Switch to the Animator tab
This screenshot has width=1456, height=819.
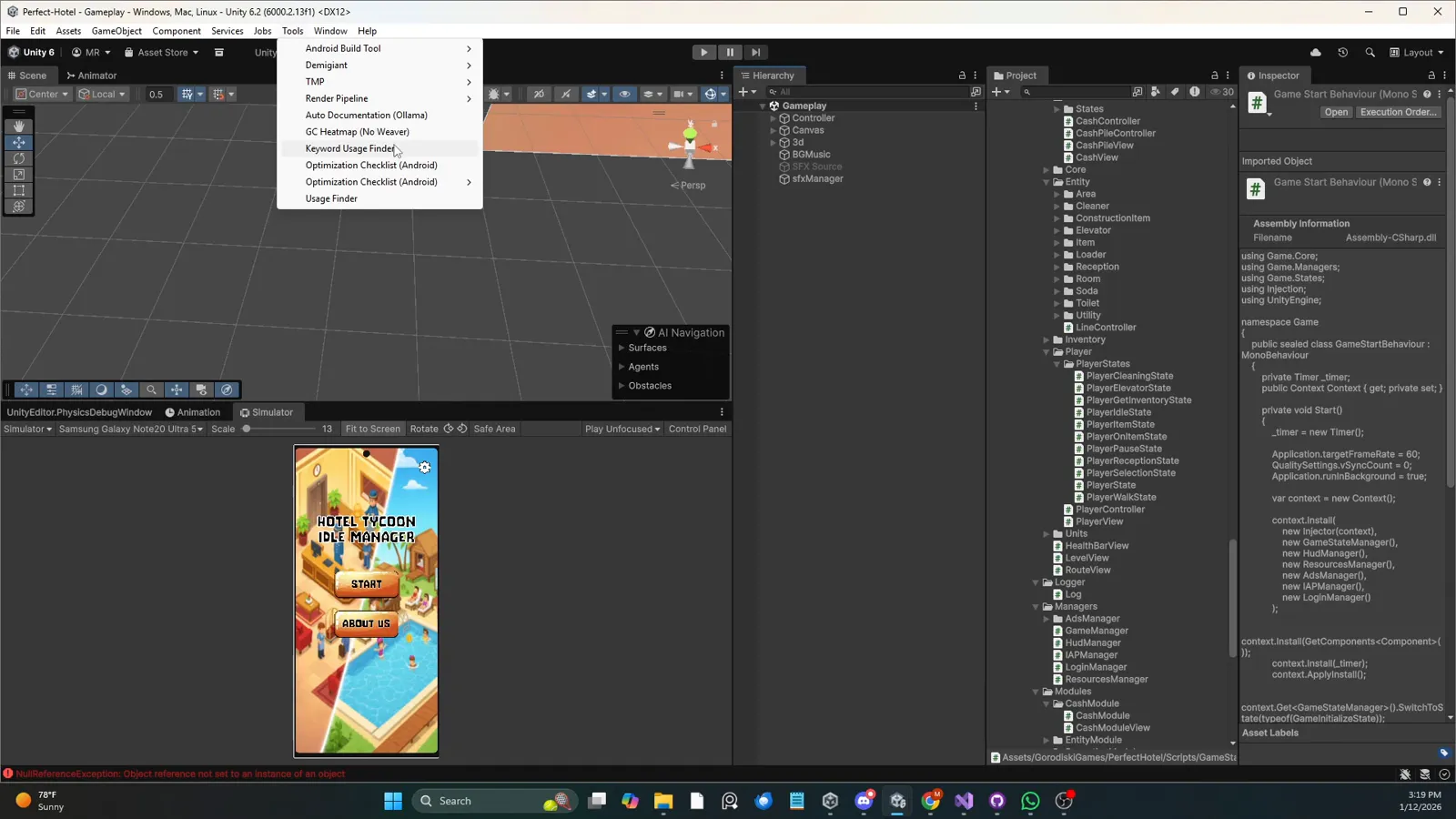91,76
